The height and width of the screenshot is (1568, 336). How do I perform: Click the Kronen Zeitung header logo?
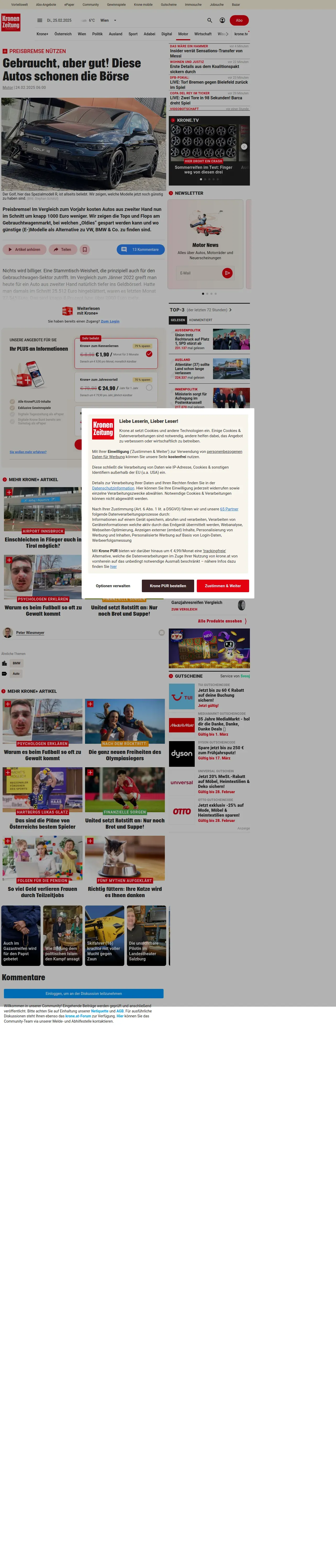pyautogui.click(x=11, y=22)
